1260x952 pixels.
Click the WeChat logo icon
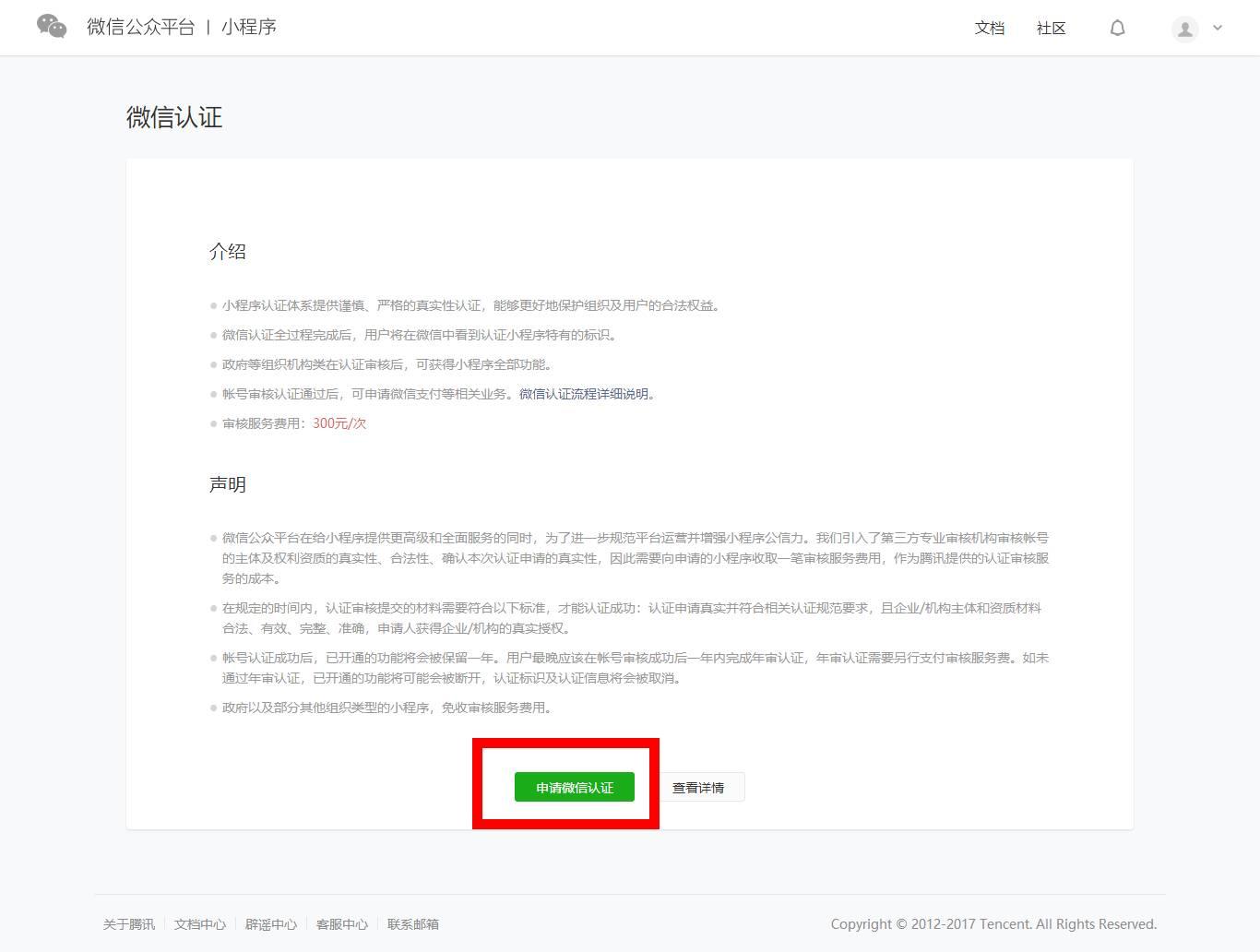click(52, 27)
